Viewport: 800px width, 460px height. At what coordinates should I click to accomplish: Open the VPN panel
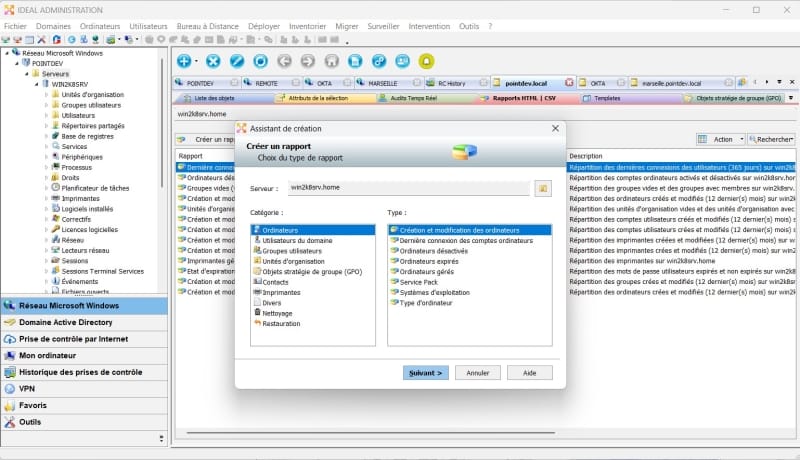(x=84, y=389)
